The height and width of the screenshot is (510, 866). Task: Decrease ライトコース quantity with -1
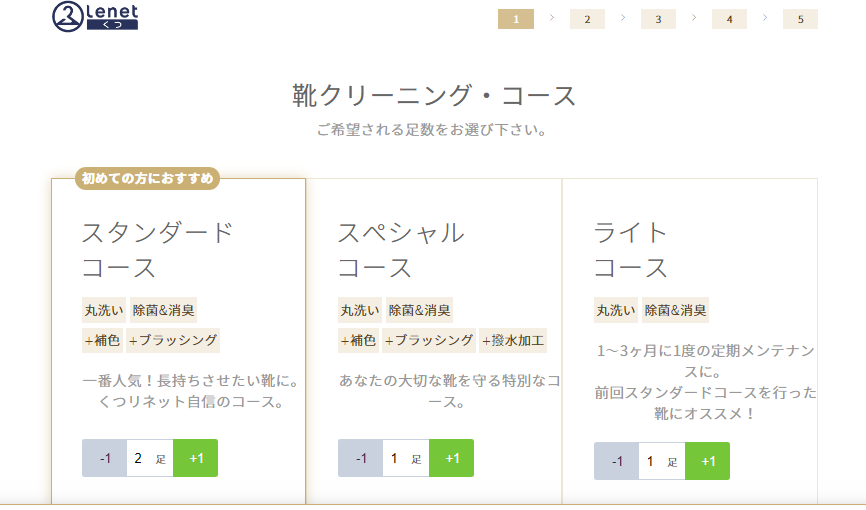coord(616,461)
